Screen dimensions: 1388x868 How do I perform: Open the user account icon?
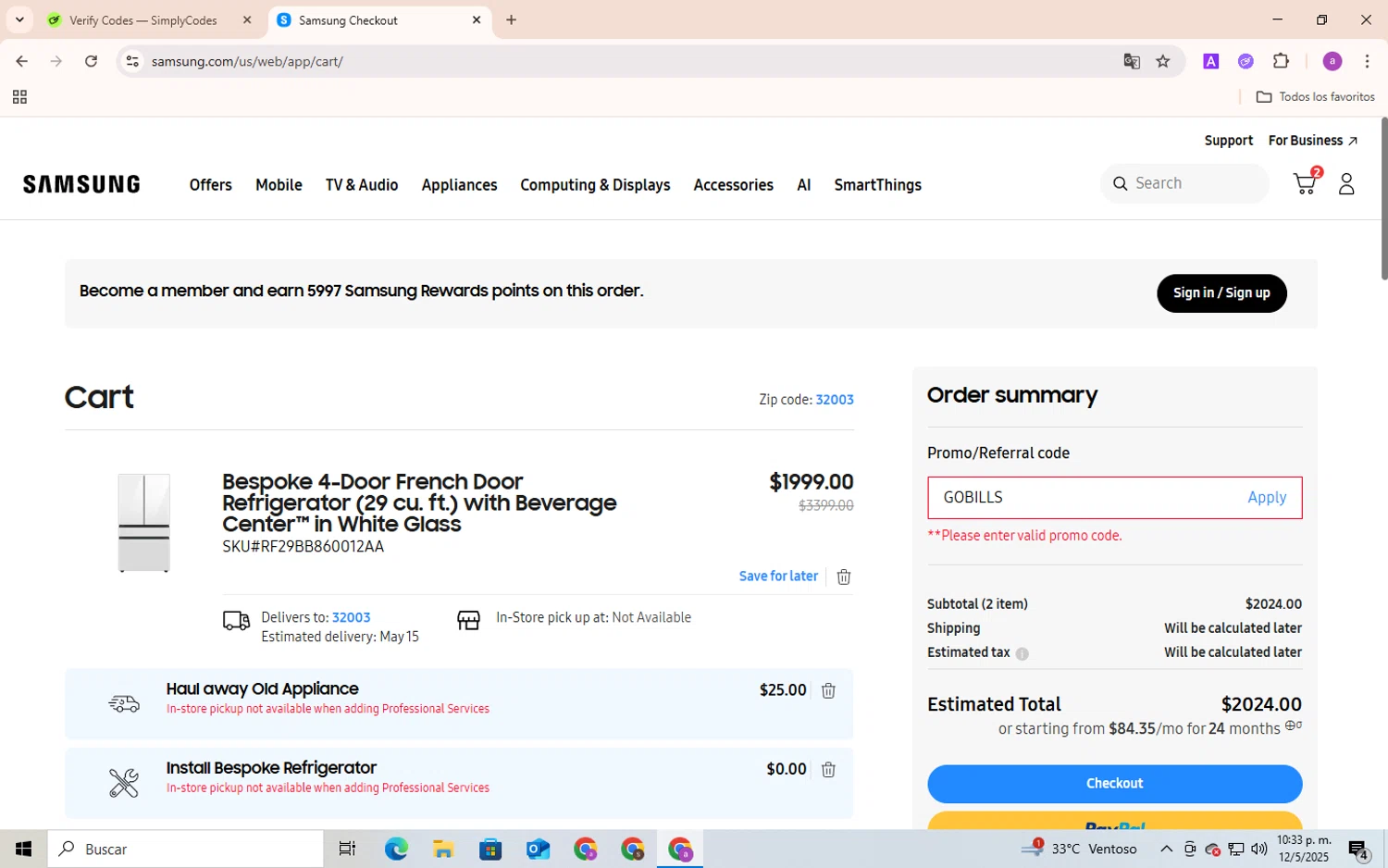(1346, 184)
